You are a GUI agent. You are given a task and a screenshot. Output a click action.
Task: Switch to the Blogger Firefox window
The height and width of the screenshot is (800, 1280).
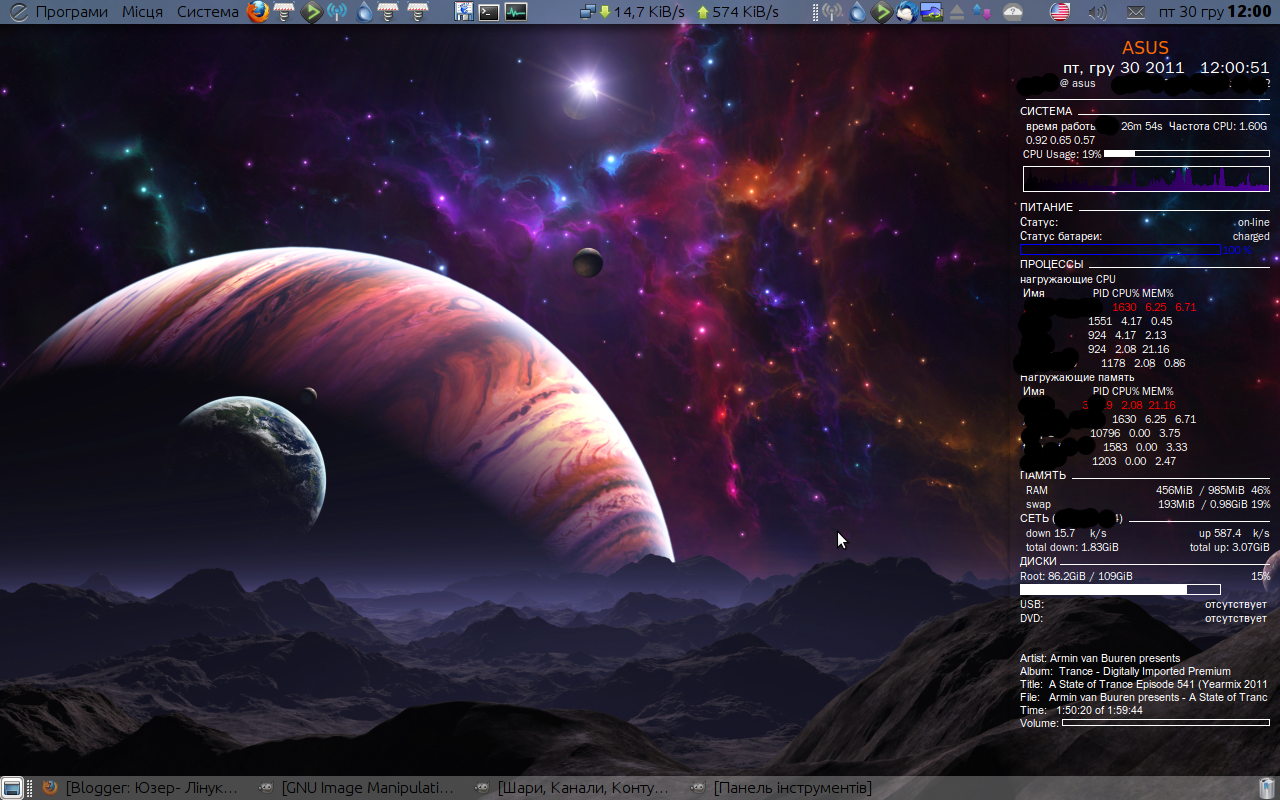click(140, 788)
